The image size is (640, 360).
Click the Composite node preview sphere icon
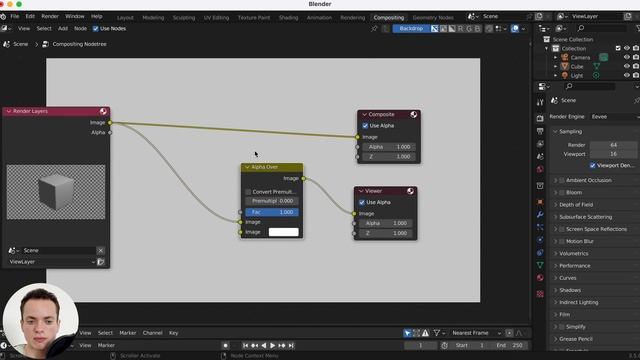coord(413,115)
